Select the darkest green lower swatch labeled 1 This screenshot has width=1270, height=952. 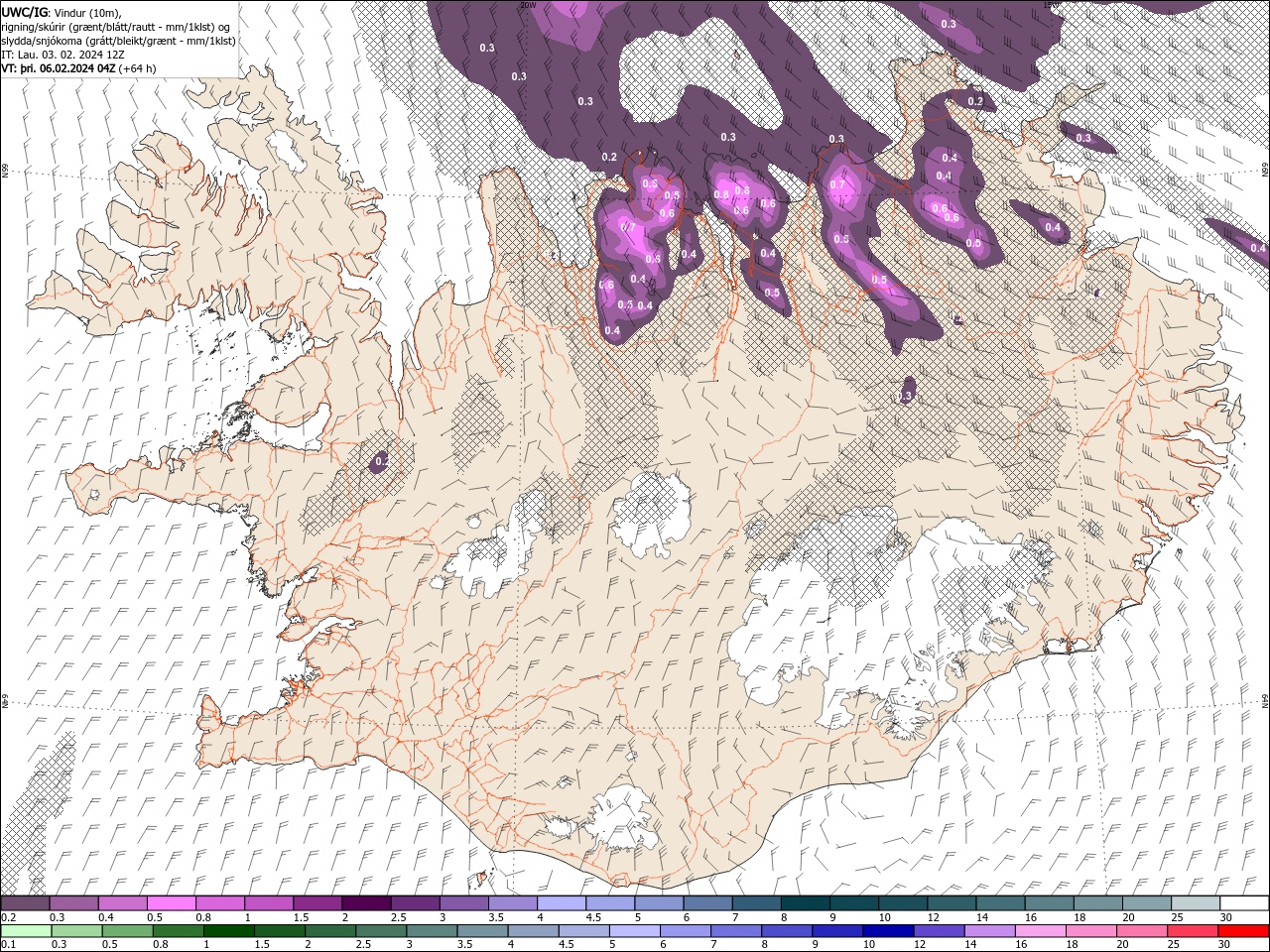[x=228, y=931]
